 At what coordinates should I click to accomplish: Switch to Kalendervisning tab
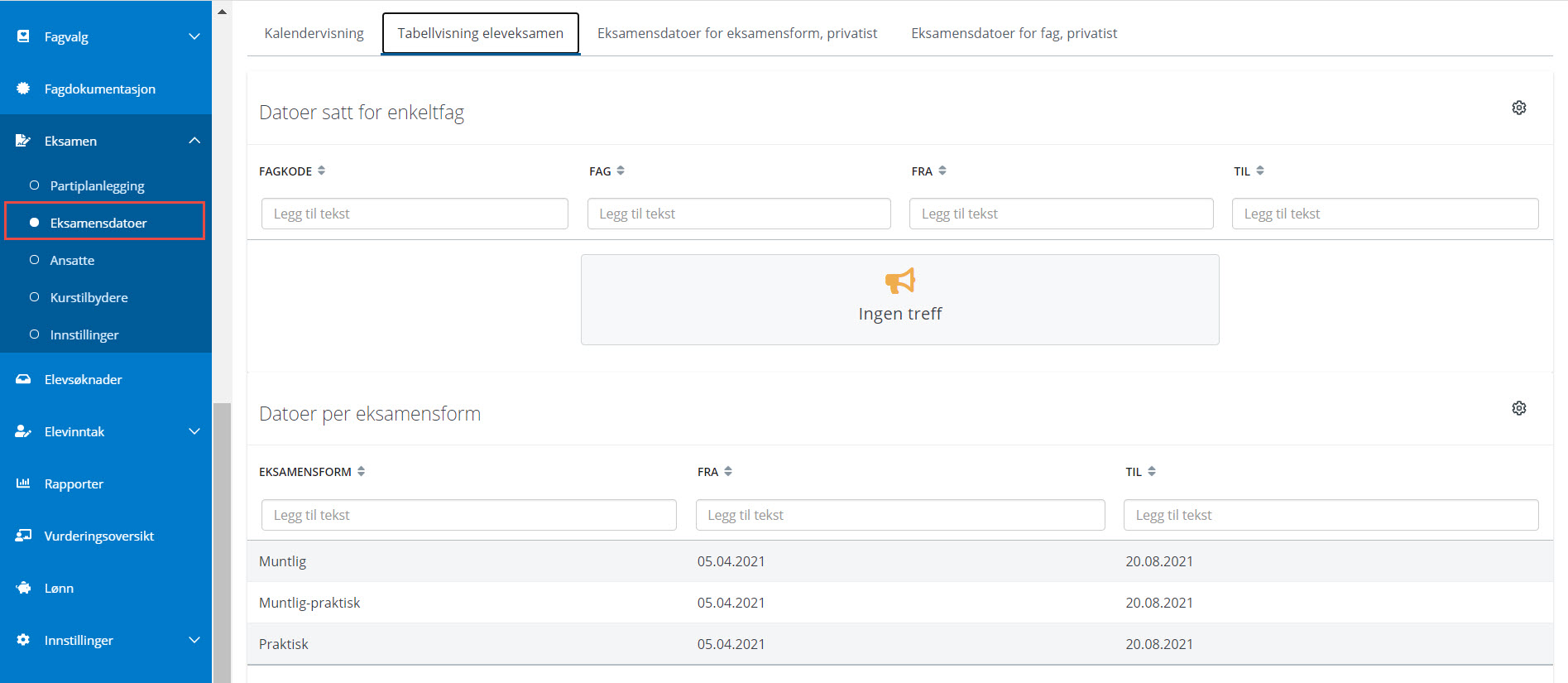314,33
